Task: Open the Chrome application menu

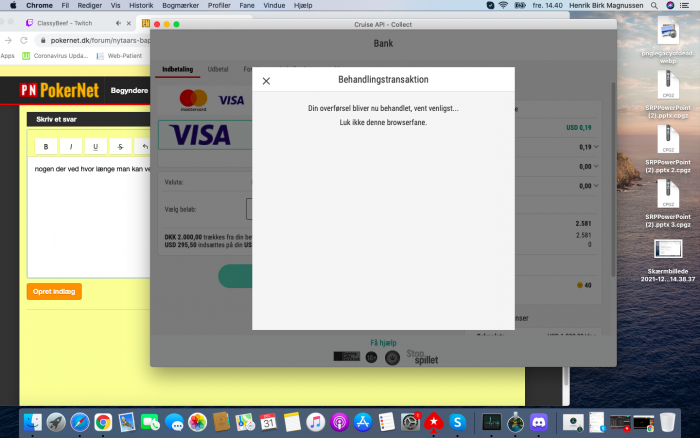Action: click(x=39, y=5)
